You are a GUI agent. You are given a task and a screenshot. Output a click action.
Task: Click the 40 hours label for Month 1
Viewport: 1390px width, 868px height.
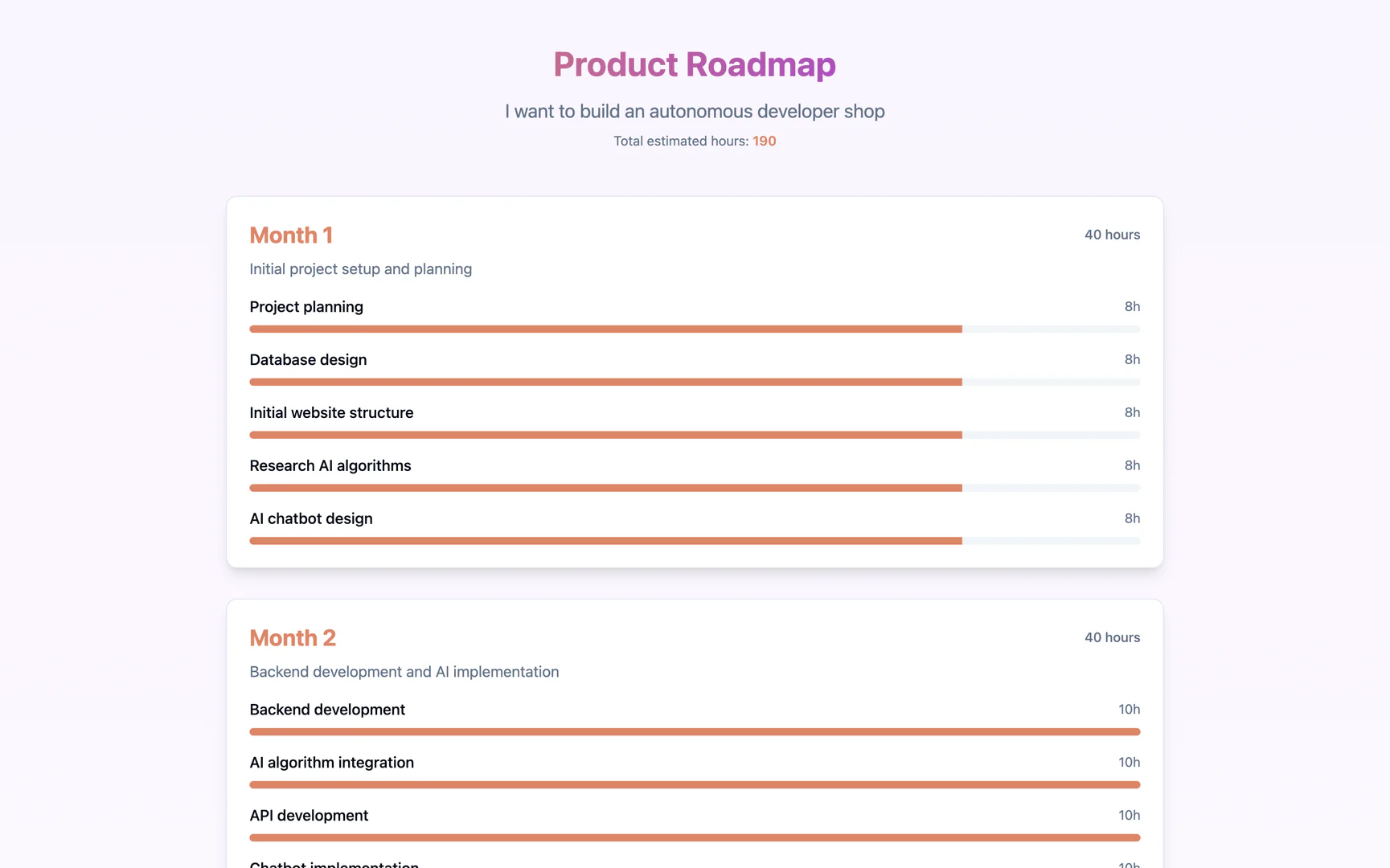coord(1112,235)
